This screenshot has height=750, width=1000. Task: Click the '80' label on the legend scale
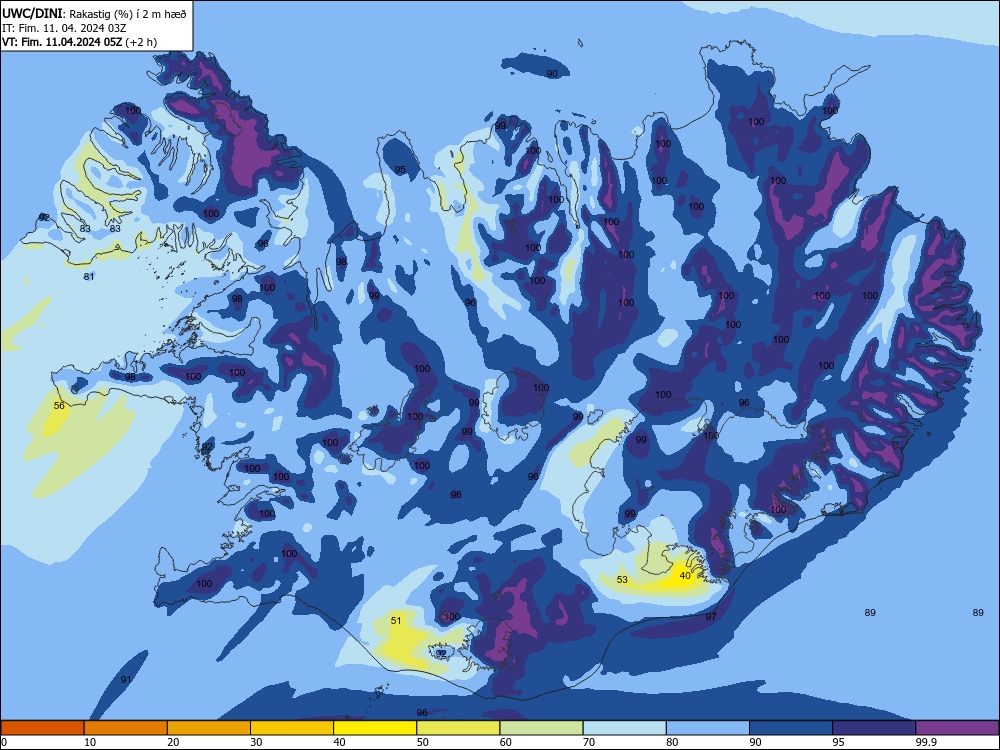click(672, 742)
